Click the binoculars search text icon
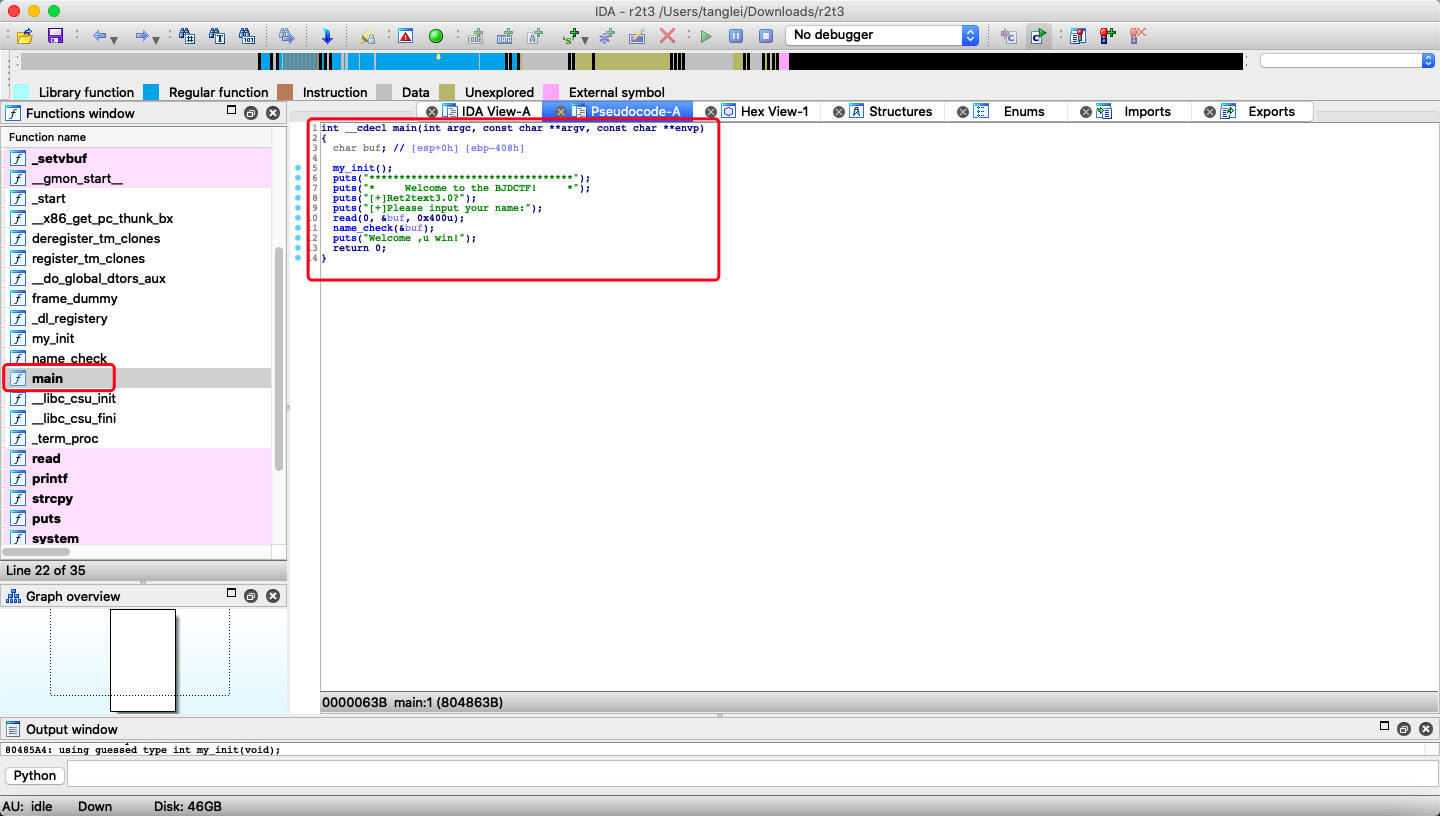 pos(217,36)
